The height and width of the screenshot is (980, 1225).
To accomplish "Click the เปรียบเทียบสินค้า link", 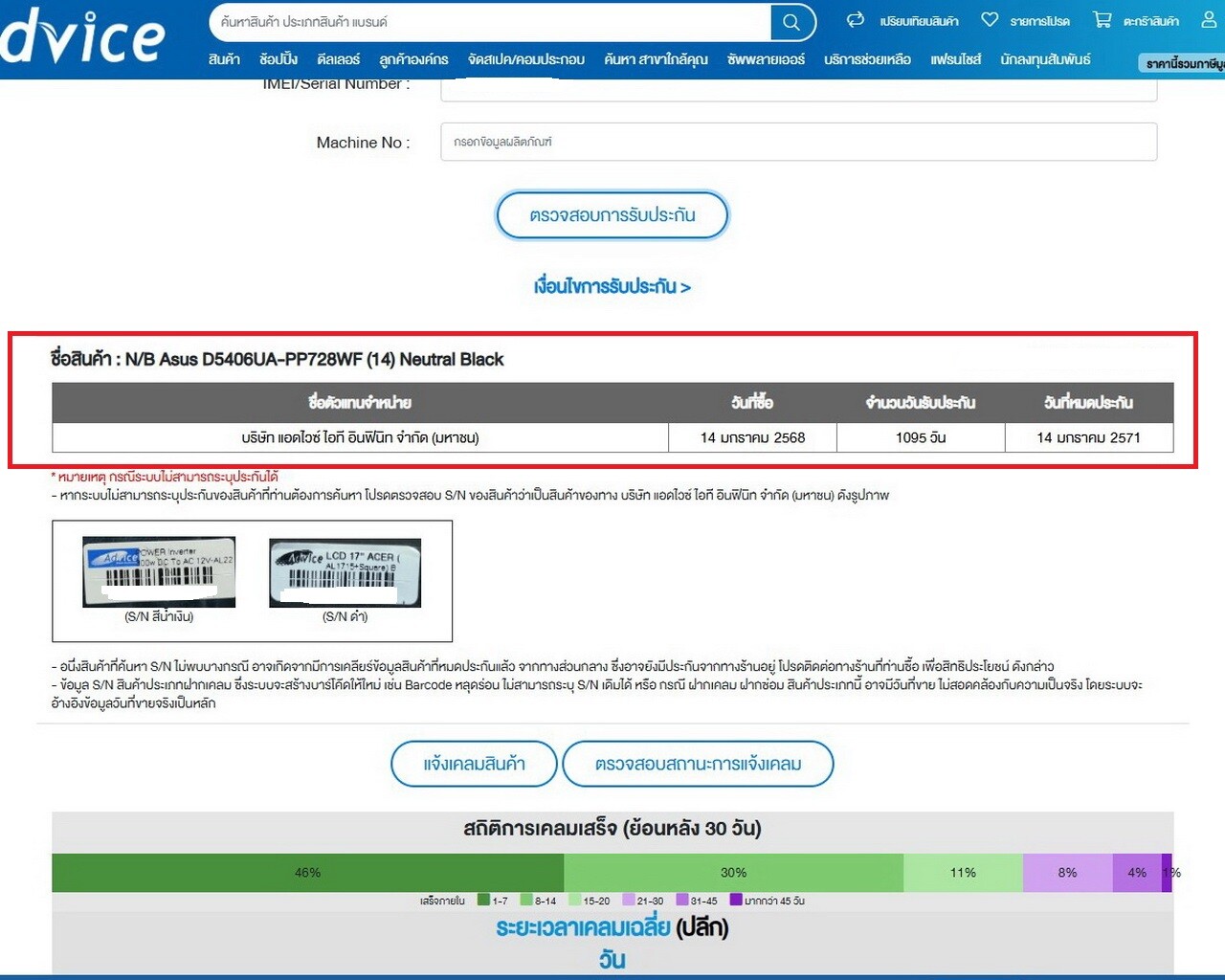I will [919, 21].
